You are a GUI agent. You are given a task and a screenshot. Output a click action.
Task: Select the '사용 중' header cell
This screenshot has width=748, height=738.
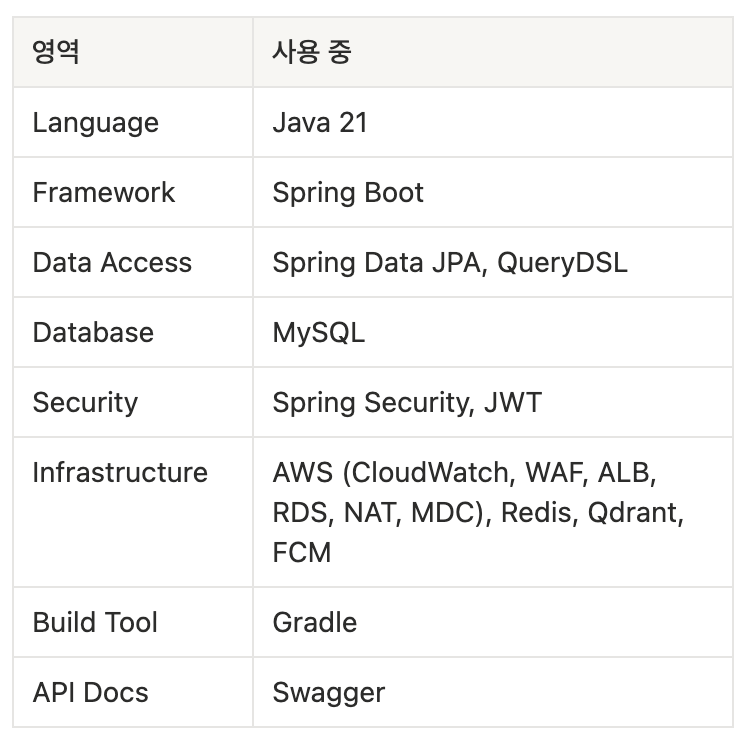(493, 52)
